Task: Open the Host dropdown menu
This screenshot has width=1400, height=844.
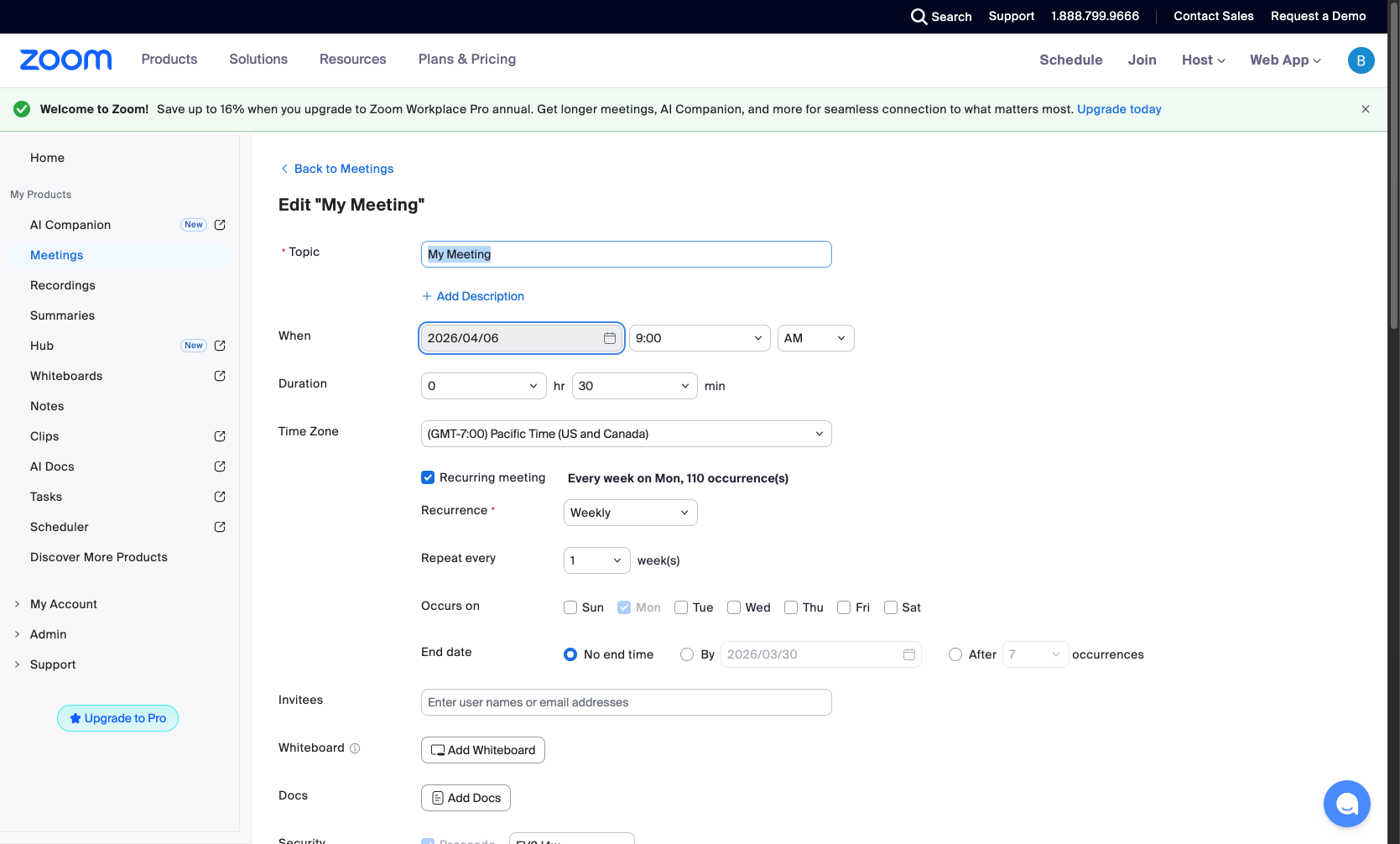Action: click(x=1204, y=60)
